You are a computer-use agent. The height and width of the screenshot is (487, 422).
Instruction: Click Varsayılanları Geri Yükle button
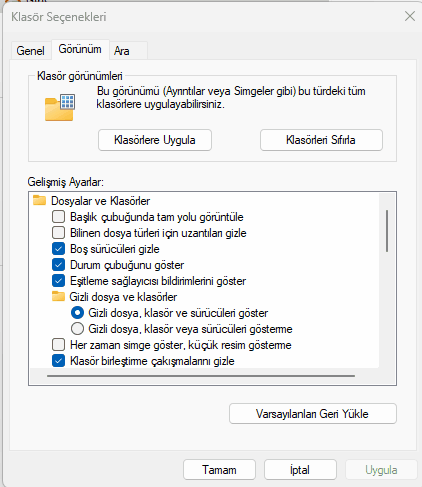313,414
